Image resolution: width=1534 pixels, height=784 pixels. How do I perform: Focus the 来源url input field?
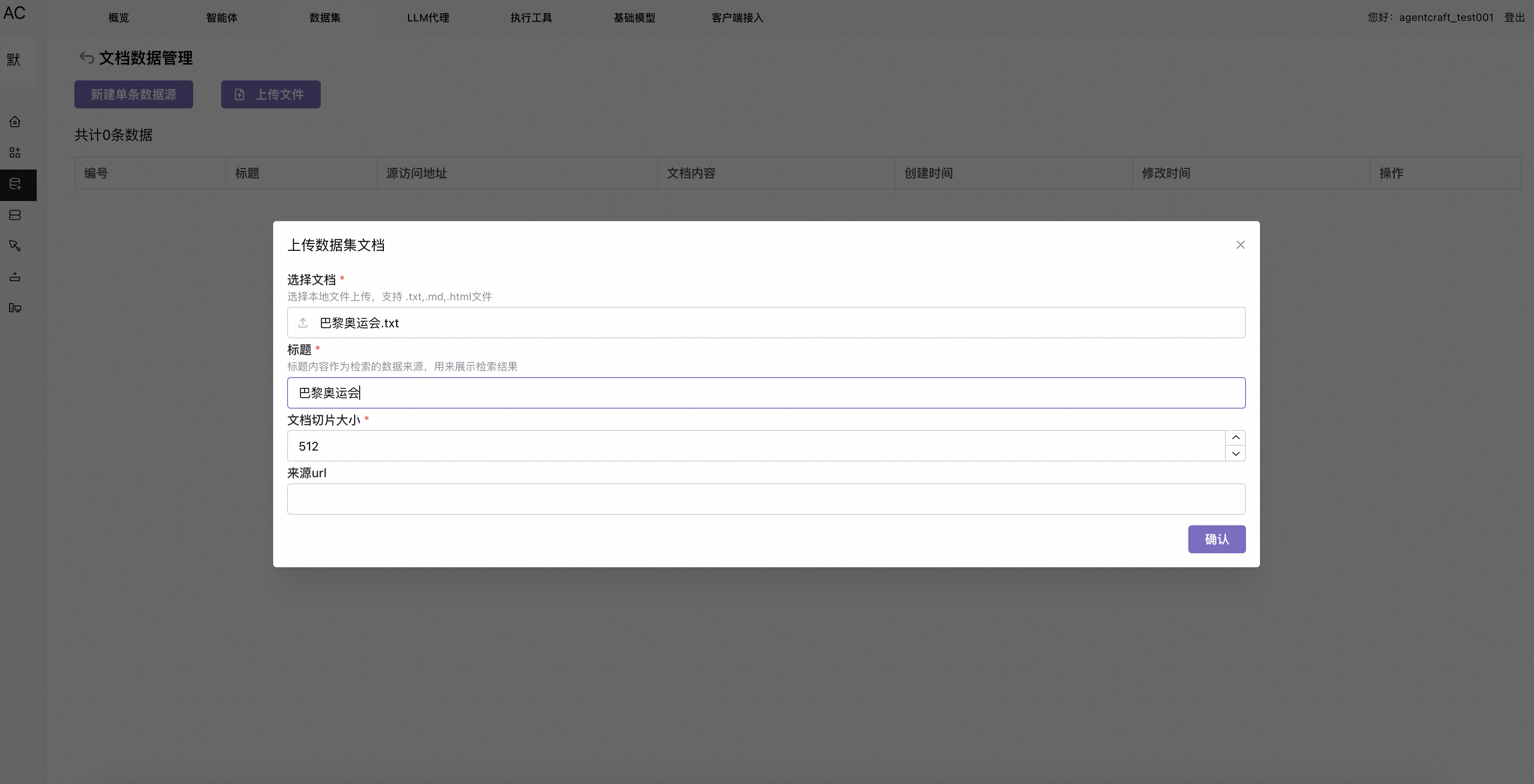point(766,499)
